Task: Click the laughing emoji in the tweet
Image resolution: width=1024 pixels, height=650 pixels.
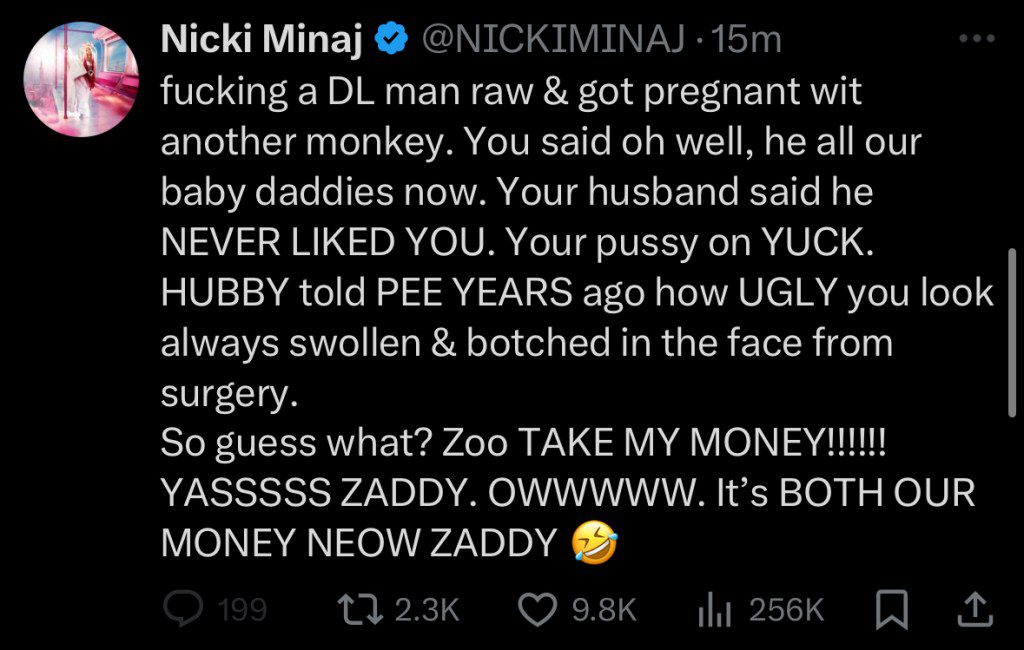Action: pyautogui.click(x=594, y=543)
